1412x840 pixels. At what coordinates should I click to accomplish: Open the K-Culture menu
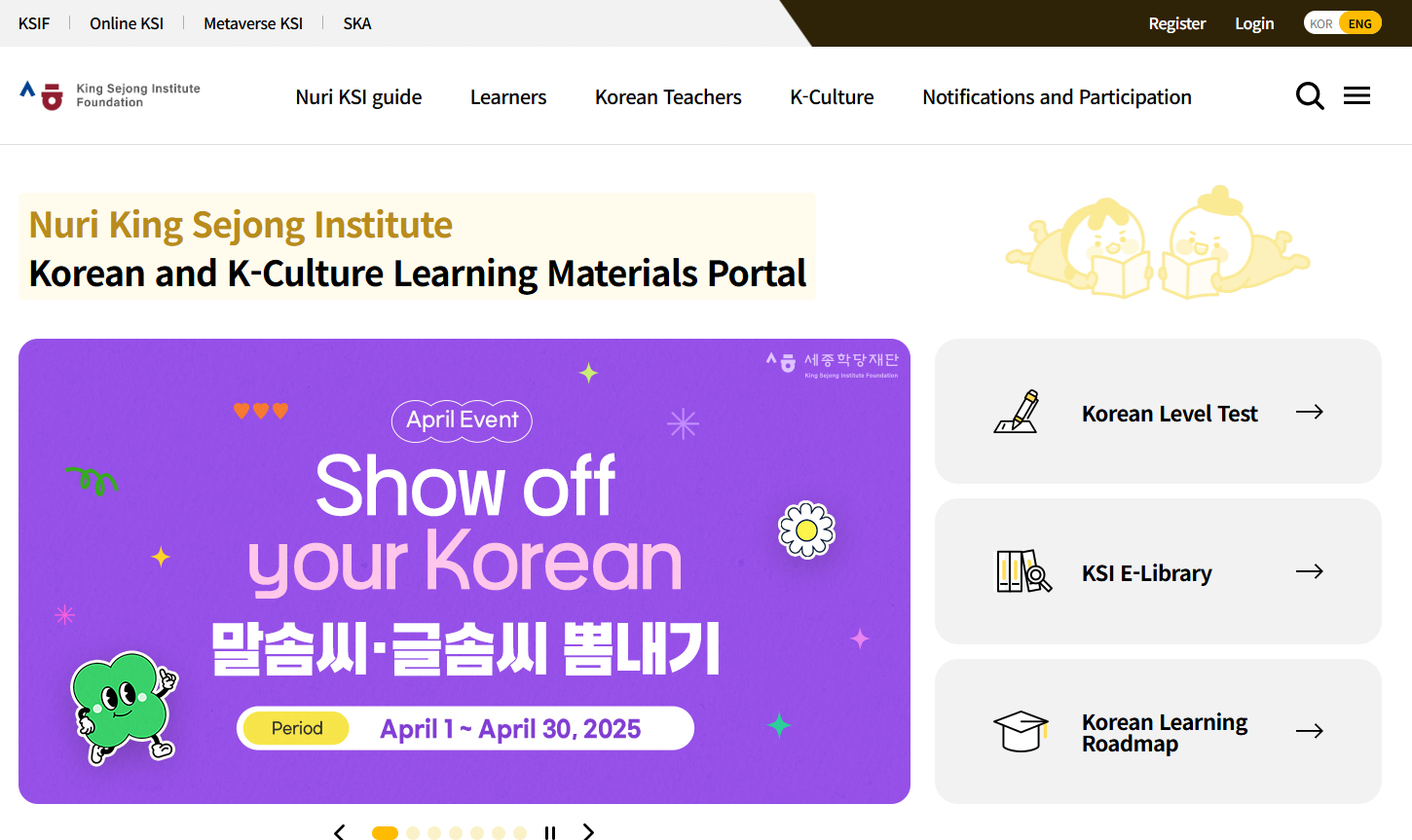point(832,97)
